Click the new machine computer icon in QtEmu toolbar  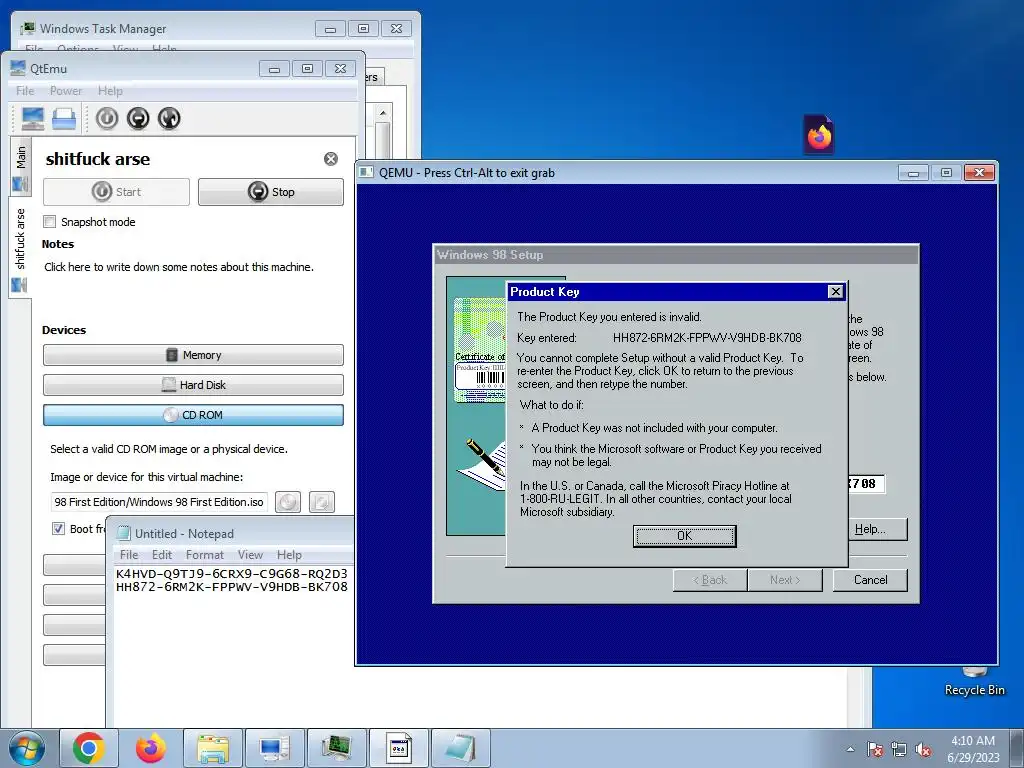[33, 118]
